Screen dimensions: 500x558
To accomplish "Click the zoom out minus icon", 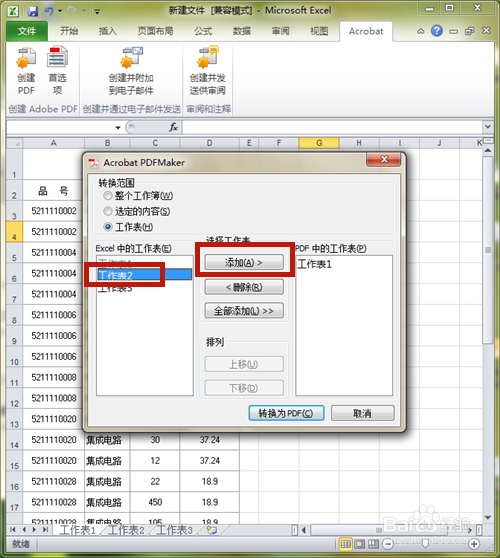I will coord(388,544).
